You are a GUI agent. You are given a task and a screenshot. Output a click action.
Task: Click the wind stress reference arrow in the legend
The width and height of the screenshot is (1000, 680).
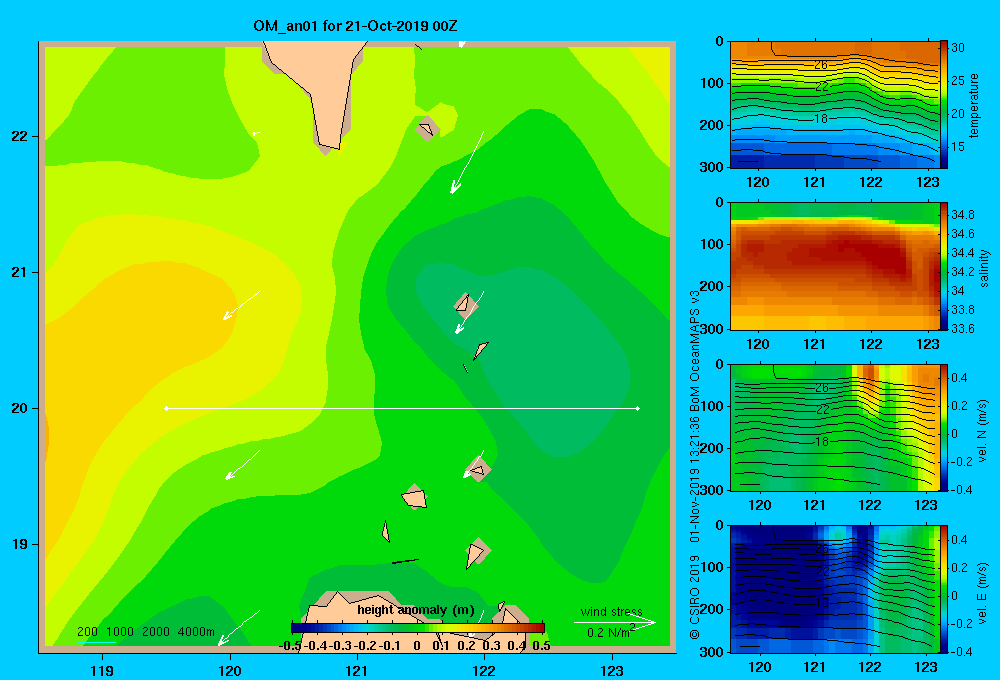(614, 623)
